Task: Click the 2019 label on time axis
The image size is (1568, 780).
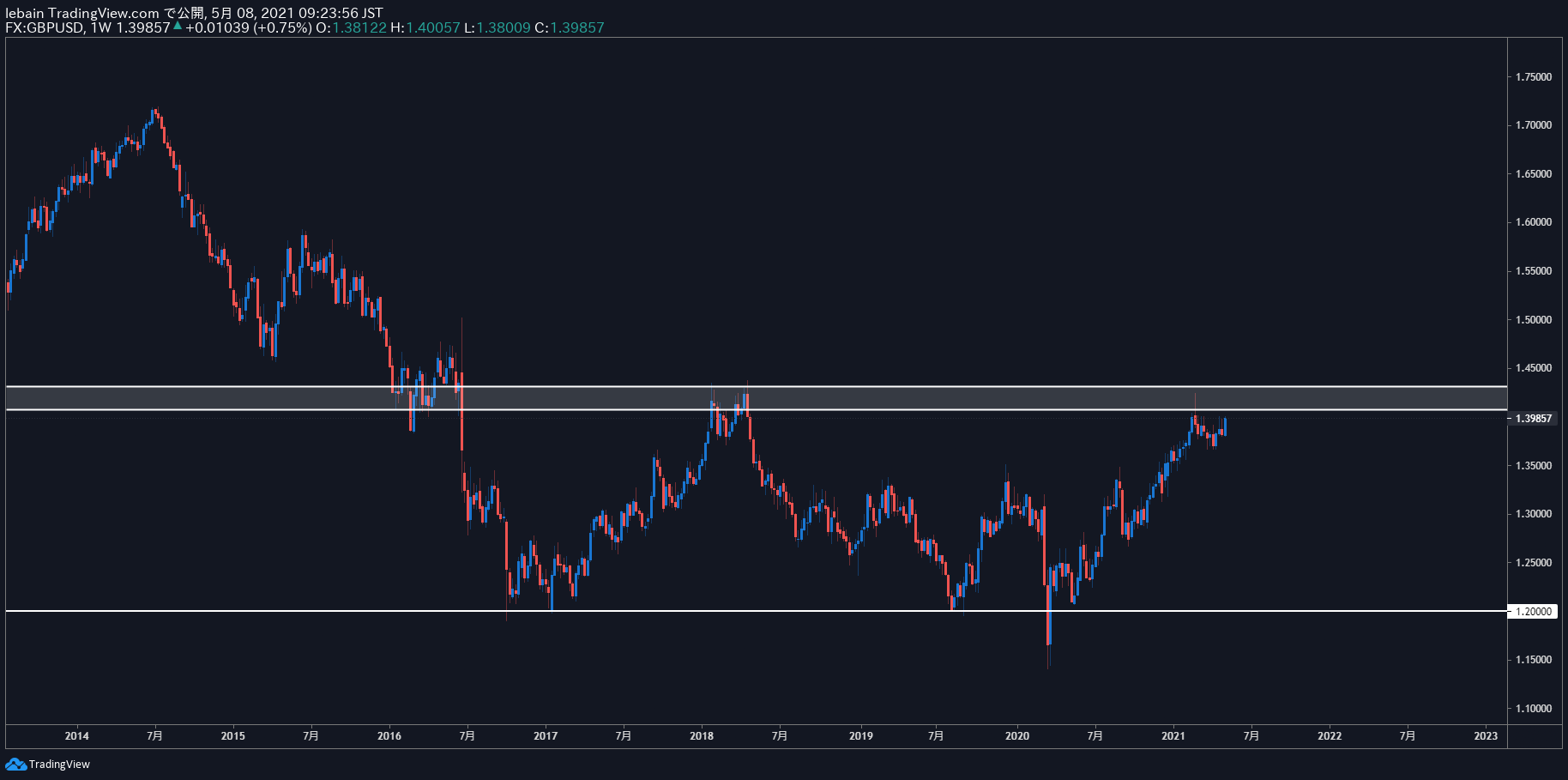Action: point(861,736)
